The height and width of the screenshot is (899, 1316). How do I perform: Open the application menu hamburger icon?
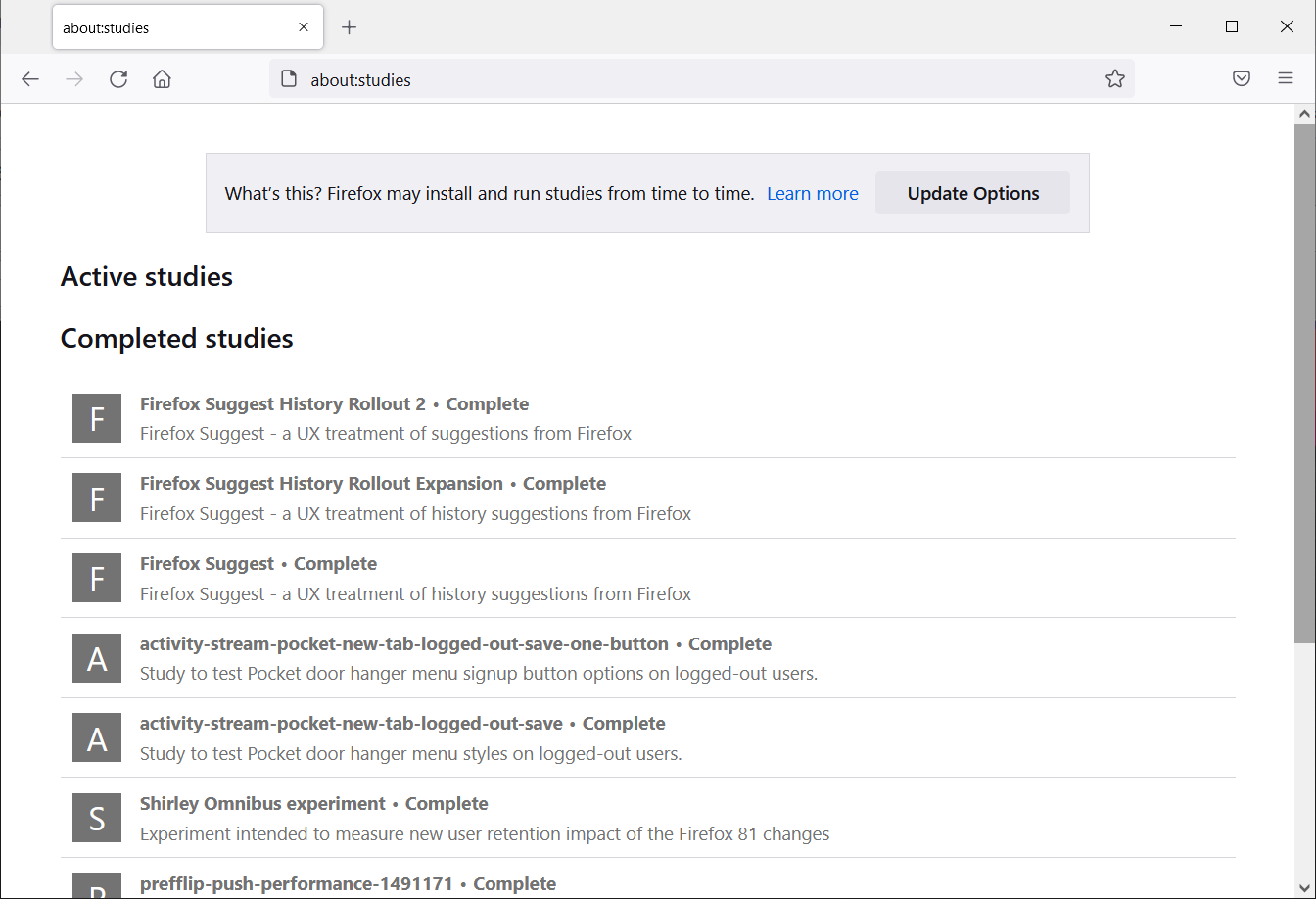tap(1286, 78)
